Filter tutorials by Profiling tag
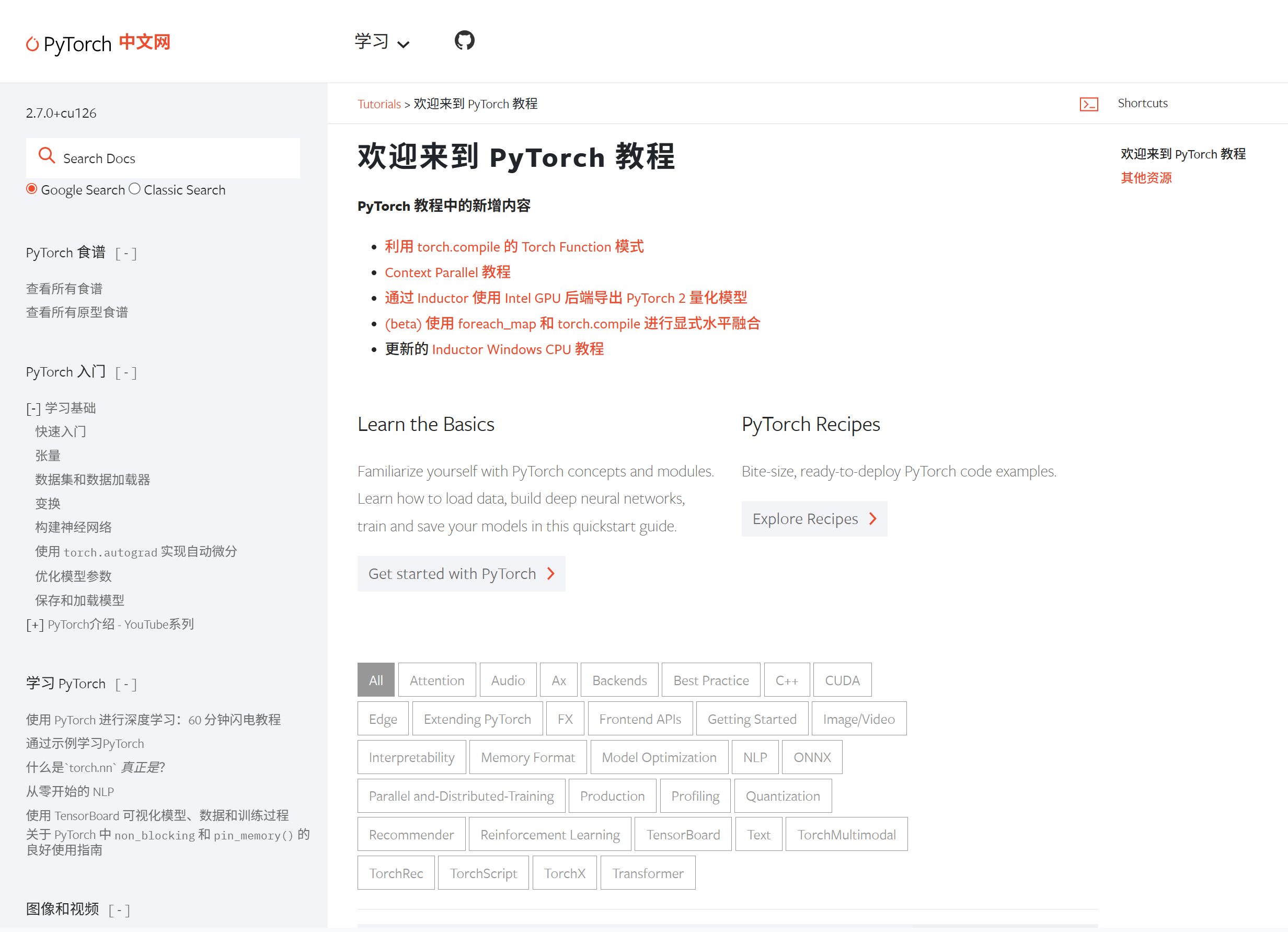Screen dimensions: 1288x932 point(695,796)
